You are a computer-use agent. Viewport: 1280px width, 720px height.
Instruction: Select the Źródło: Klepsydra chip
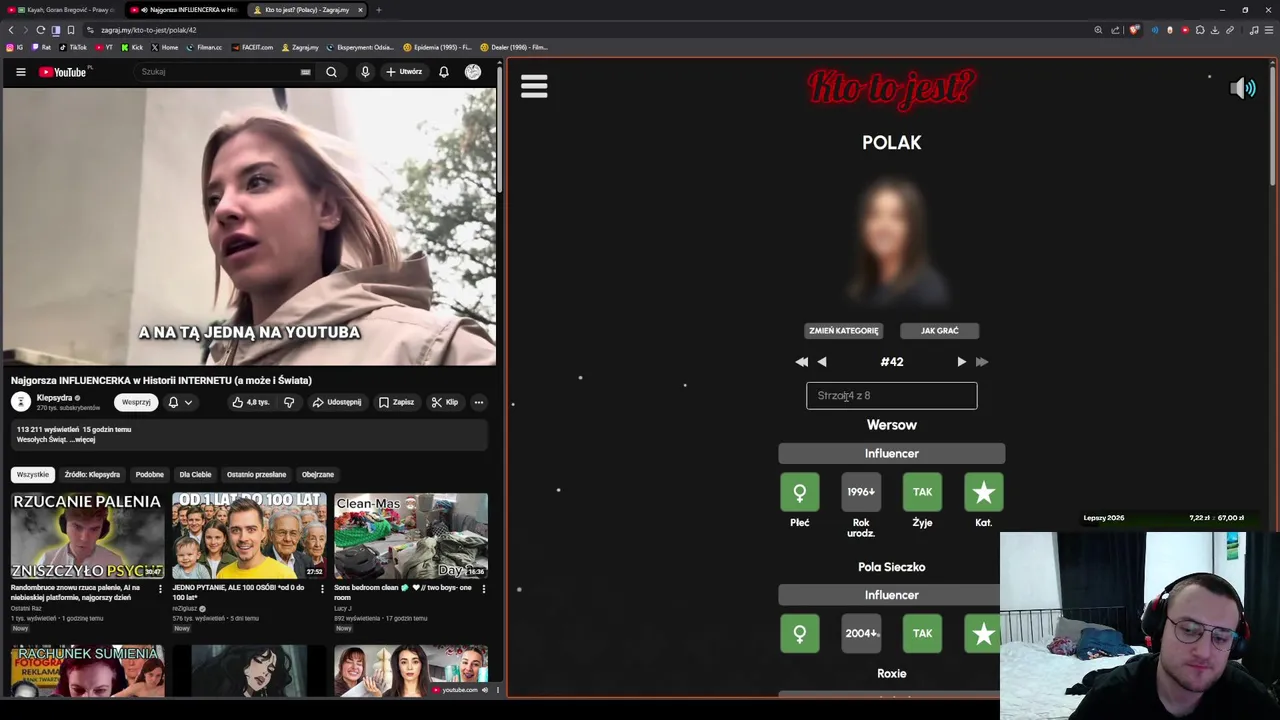click(x=92, y=474)
